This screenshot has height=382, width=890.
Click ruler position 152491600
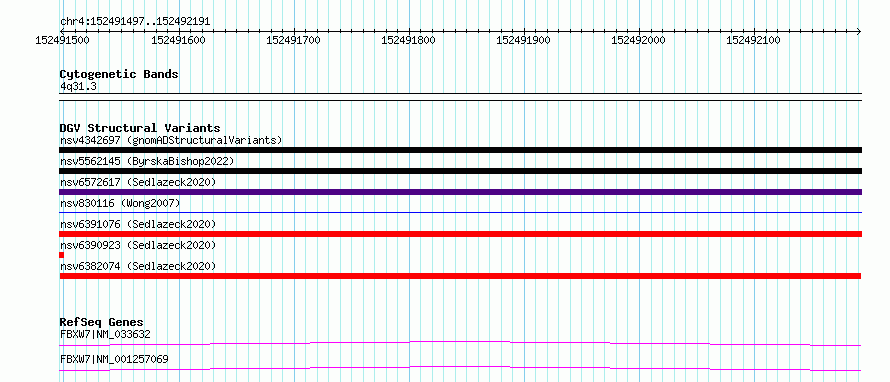pos(178,40)
